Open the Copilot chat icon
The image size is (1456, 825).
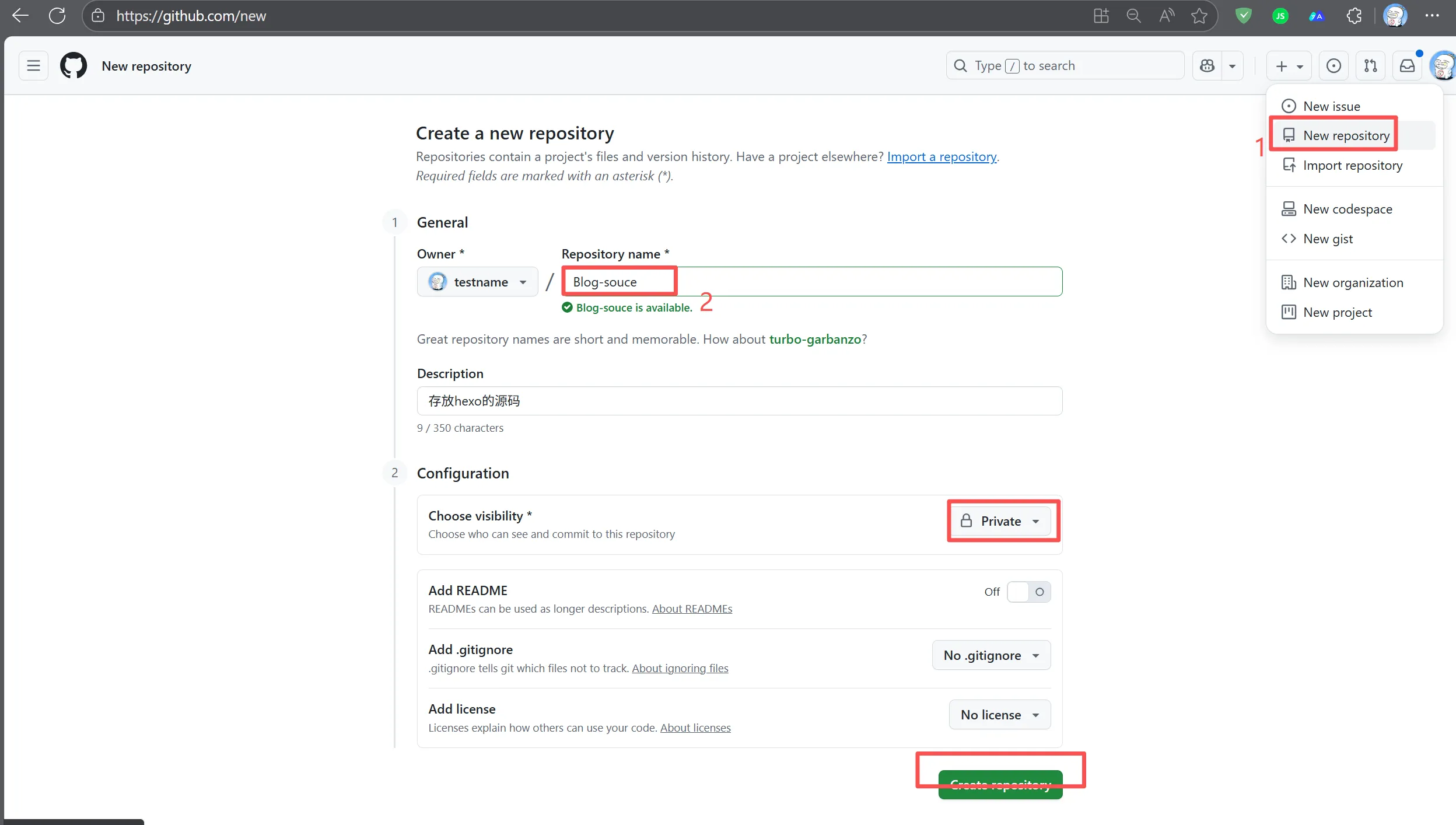[x=1207, y=66]
